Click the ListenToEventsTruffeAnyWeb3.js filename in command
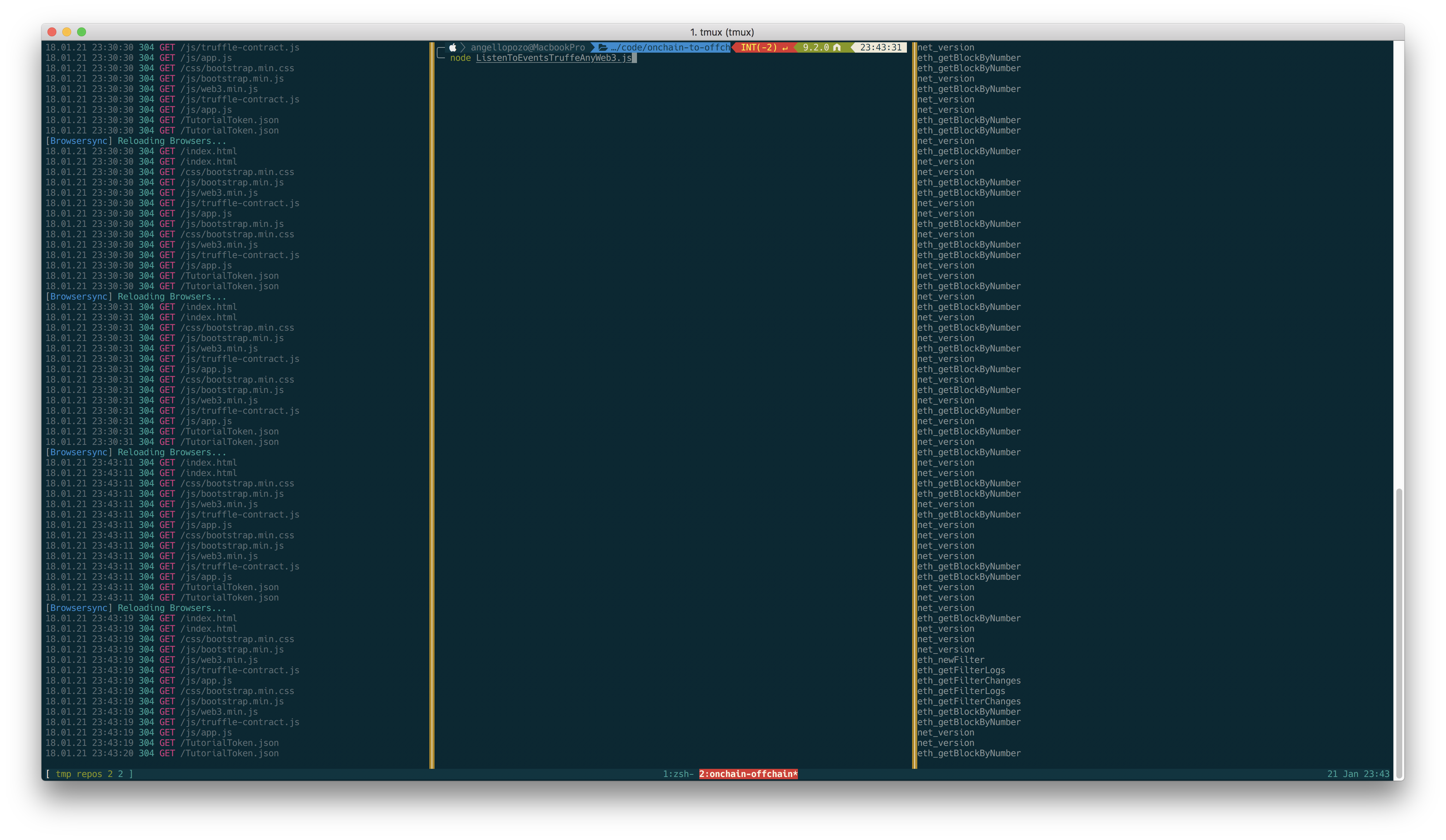This screenshot has height=840, width=1446. pos(553,58)
